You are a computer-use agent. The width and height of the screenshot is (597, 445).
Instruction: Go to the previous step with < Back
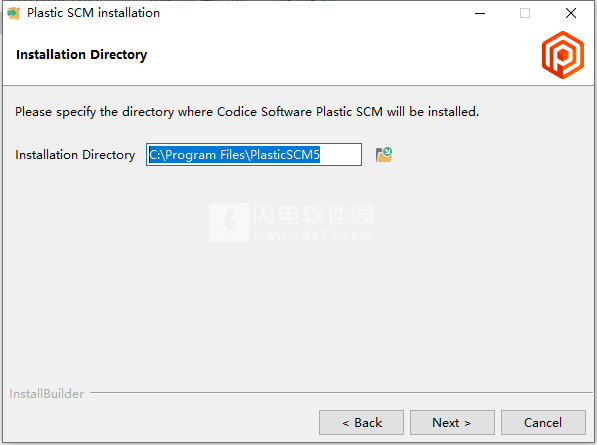coord(361,423)
